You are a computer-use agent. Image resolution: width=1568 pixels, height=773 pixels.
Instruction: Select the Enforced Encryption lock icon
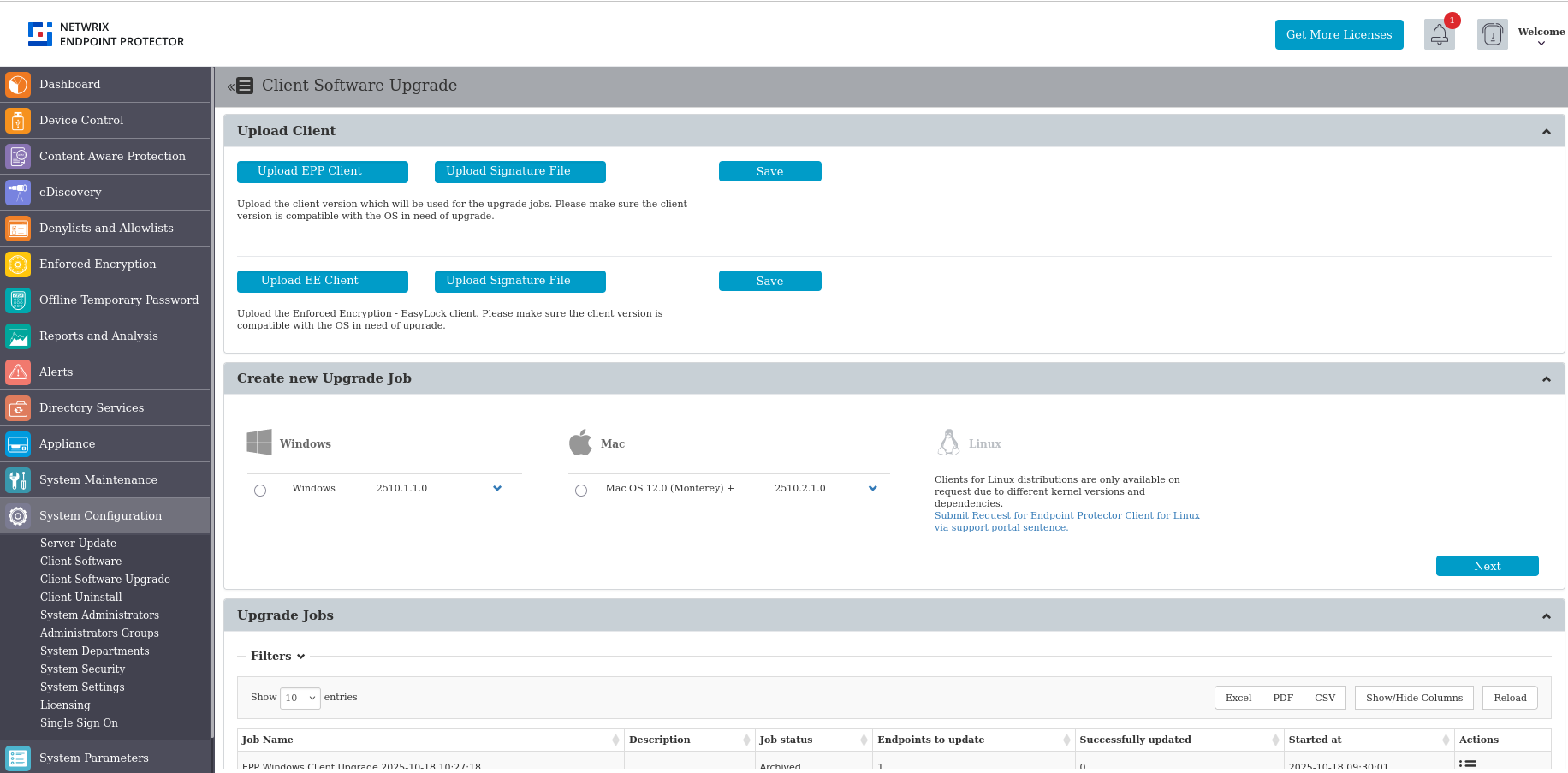pyautogui.click(x=17, y=265)
